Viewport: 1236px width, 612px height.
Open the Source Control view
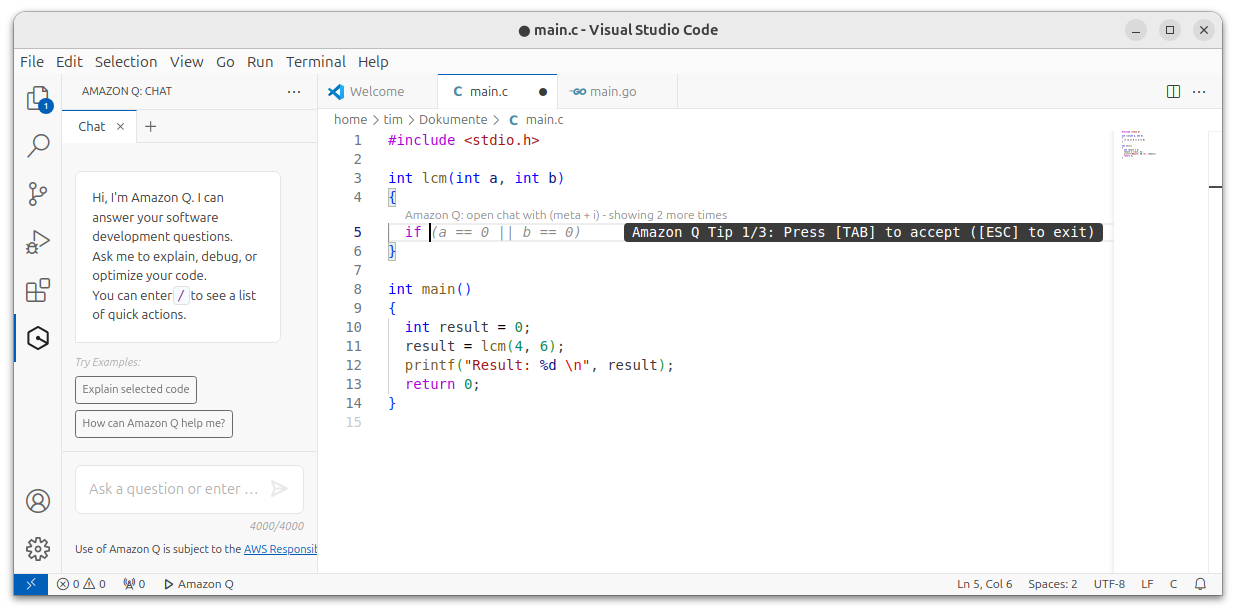[x=38, y=194]
